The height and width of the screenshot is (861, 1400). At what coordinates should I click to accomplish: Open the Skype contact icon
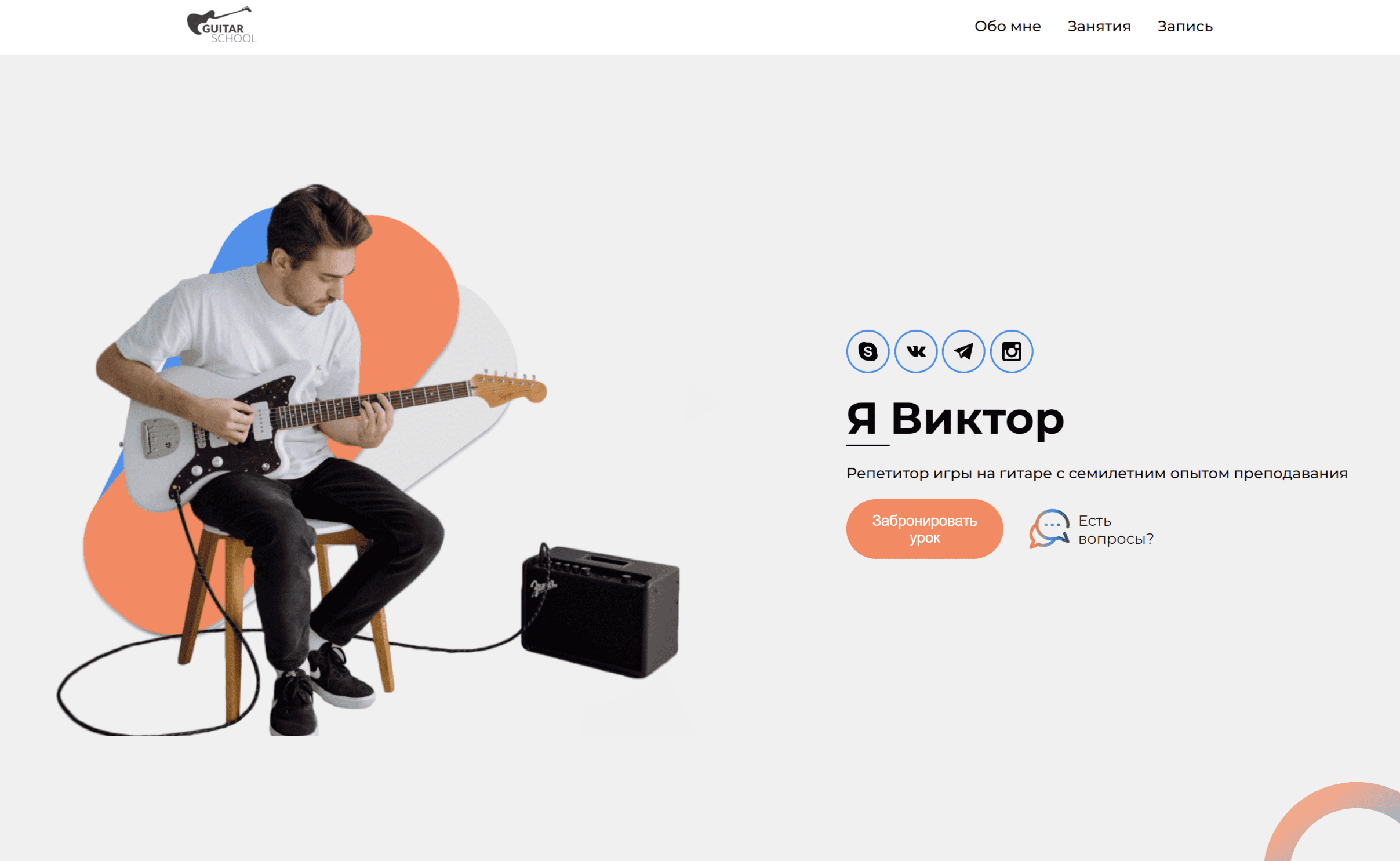click(x=867, y=351)
